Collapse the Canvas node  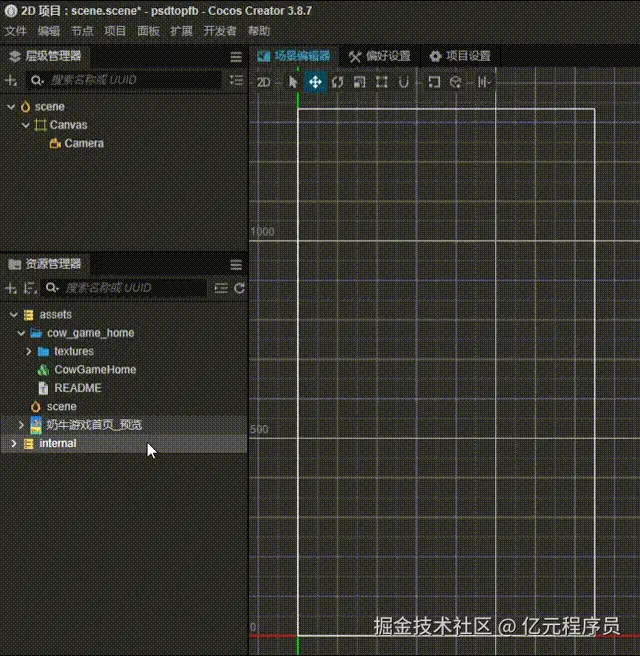[x=26, y=125]
